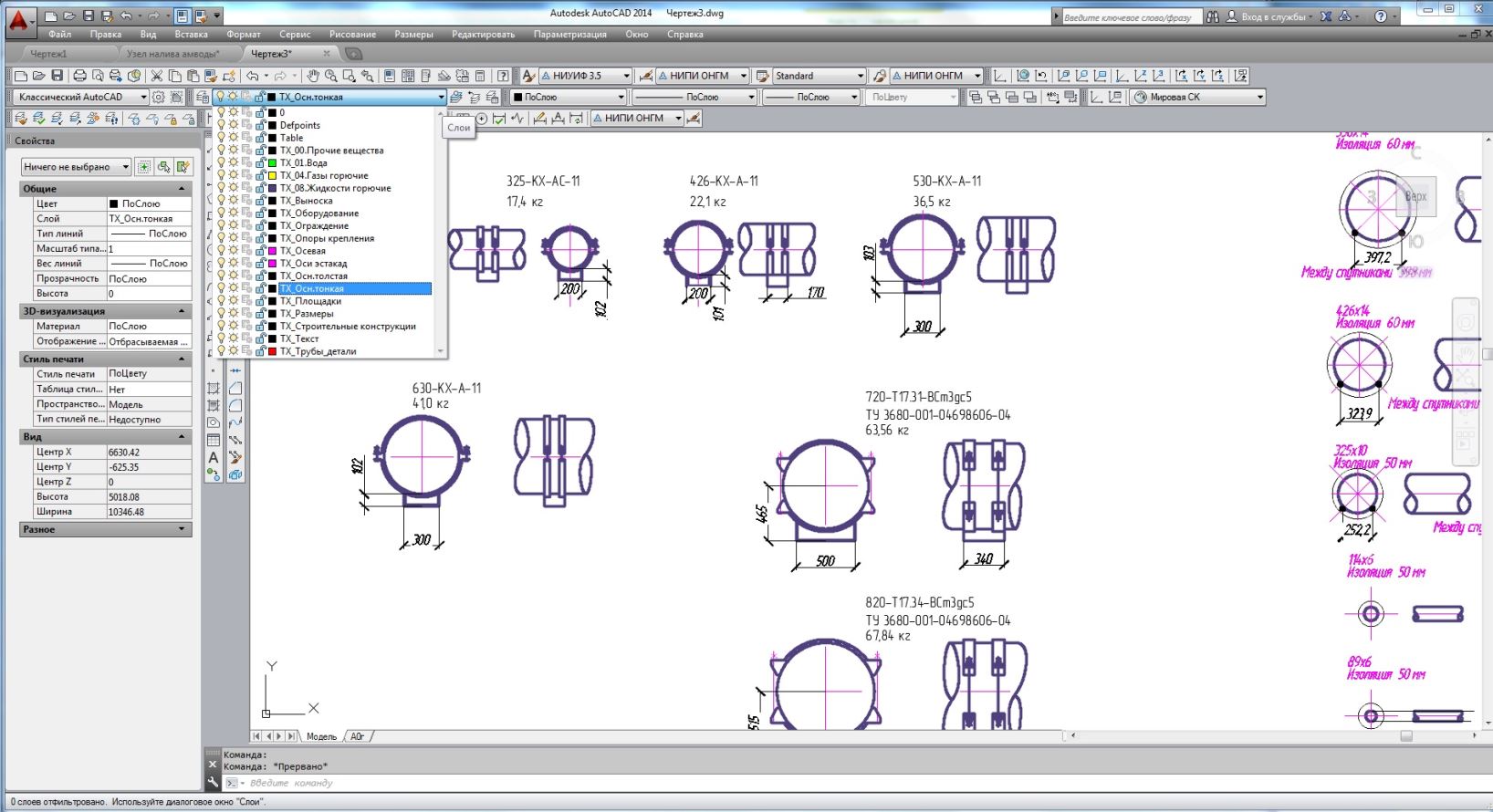The width and height of the screenshot is (1493, 812).
Task: Click the Save diskette icon in the standard toolbar
Action: pos(57,76)
